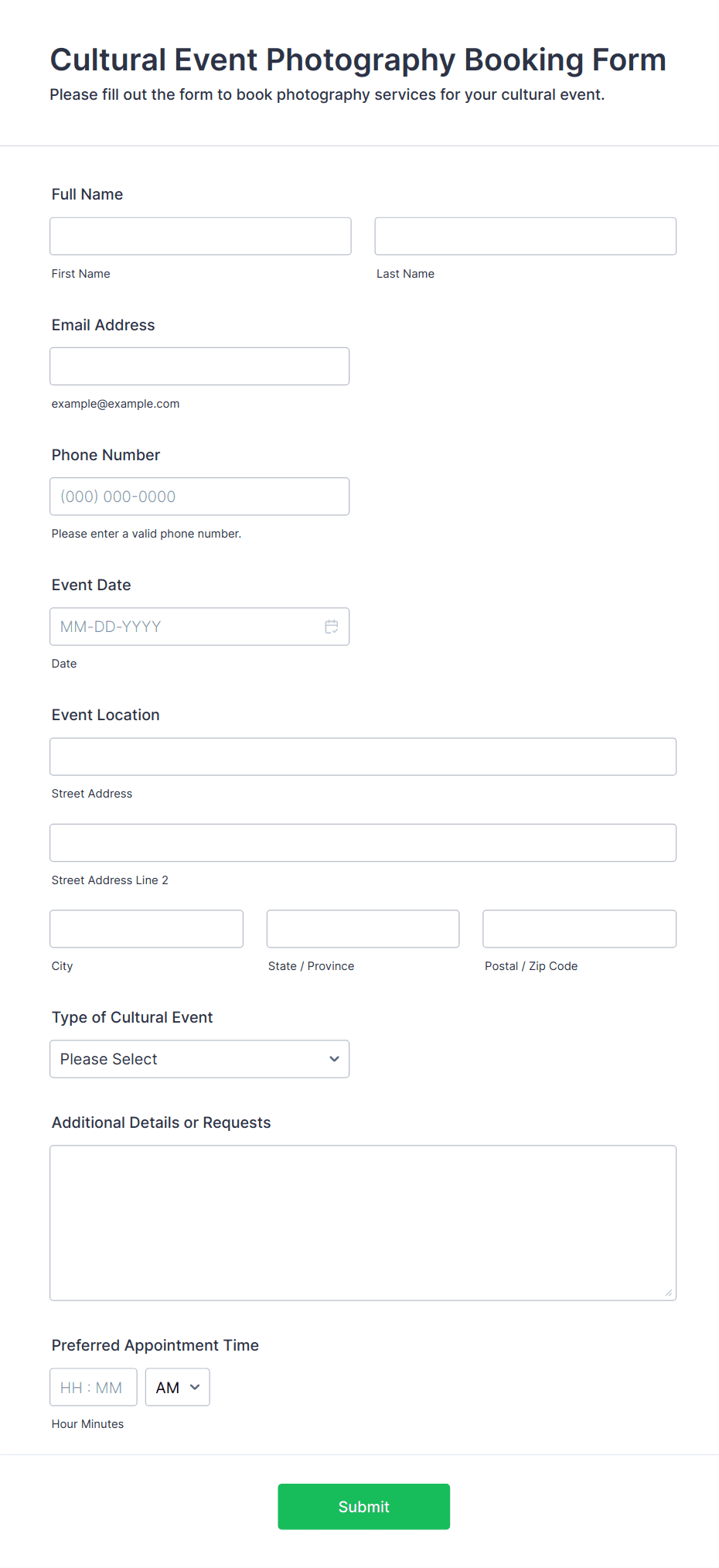Screen dimensions: 719x1568
Task: Select the Street Address Line 2 field
Action: (x=363, y=842)
